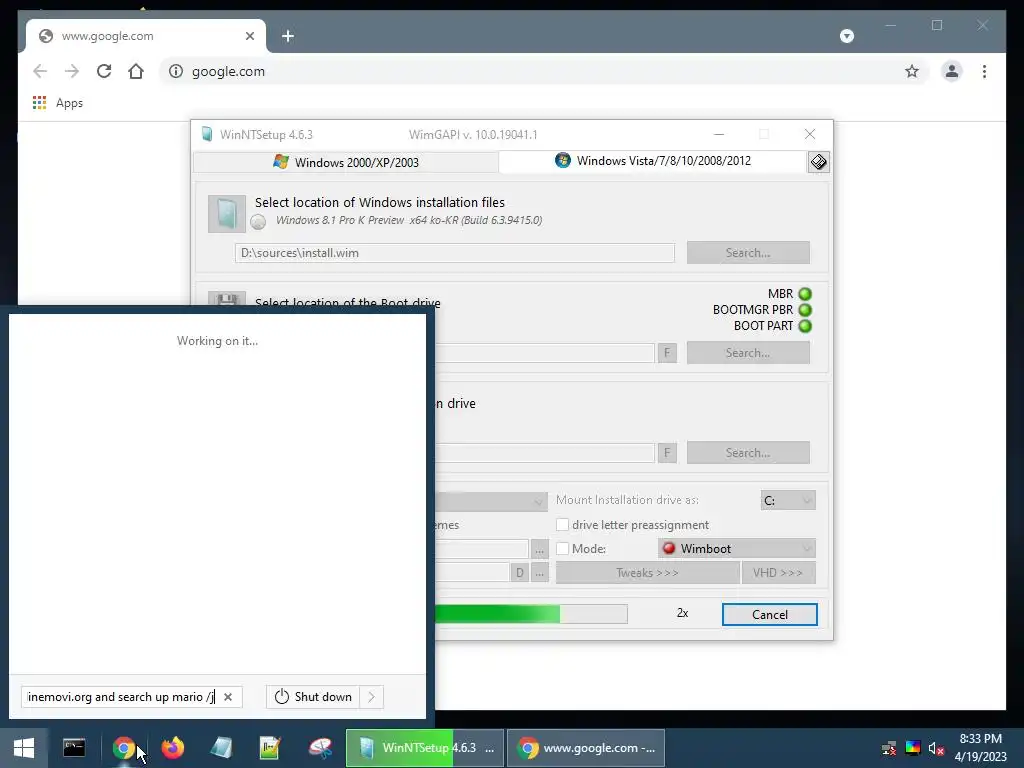The image size is (1024, 768).
Task: View site information icon for google.com
Action: [x=176, y=71]
